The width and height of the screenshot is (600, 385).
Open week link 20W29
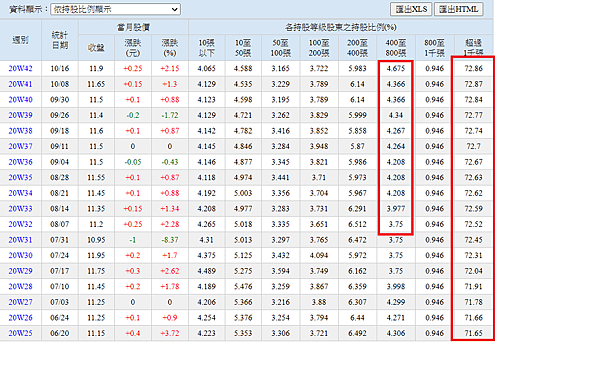pos(21,271)
